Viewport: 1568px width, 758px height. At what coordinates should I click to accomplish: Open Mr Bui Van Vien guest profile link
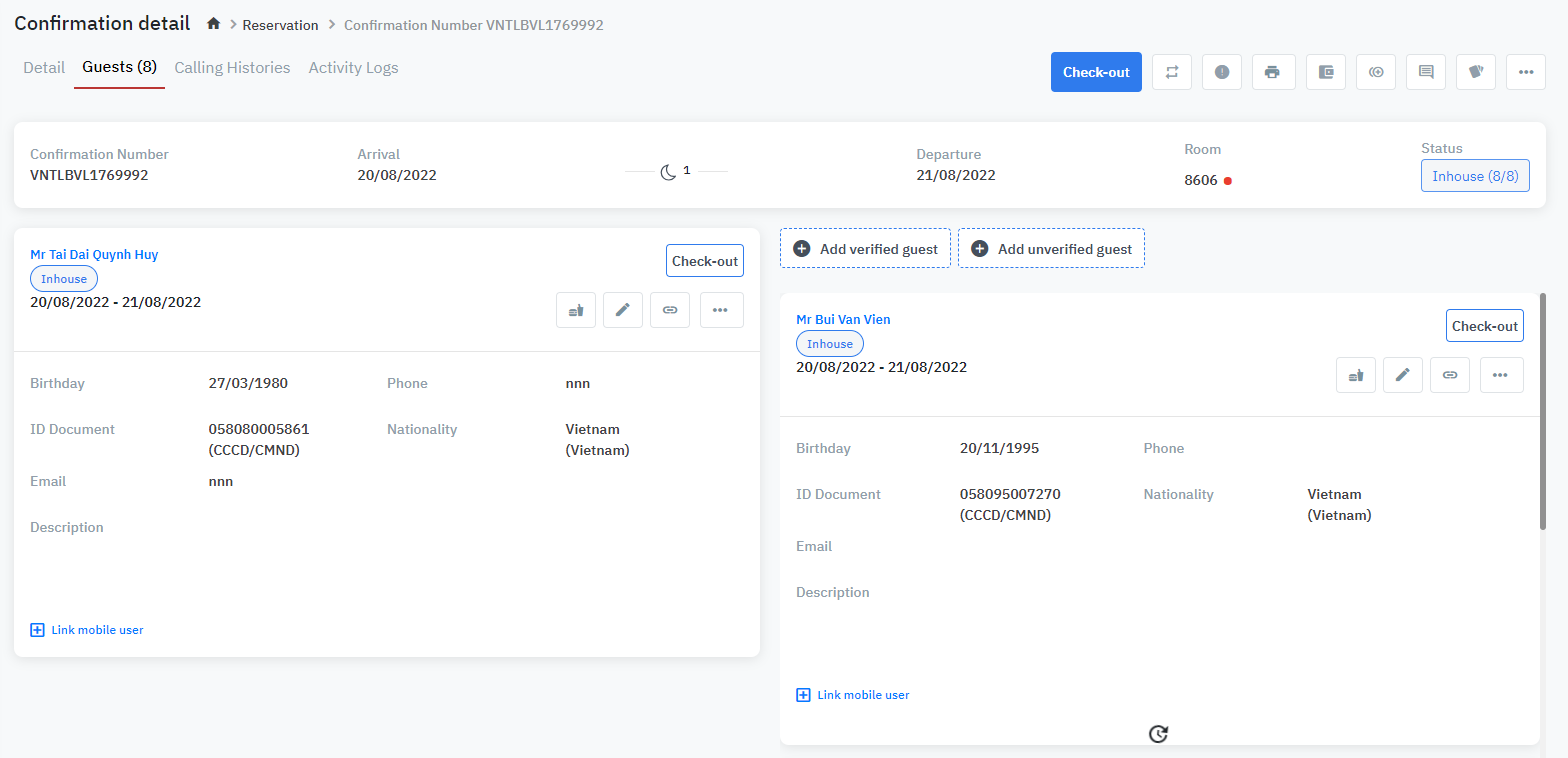pyautogui.click(x=843, y=320)
